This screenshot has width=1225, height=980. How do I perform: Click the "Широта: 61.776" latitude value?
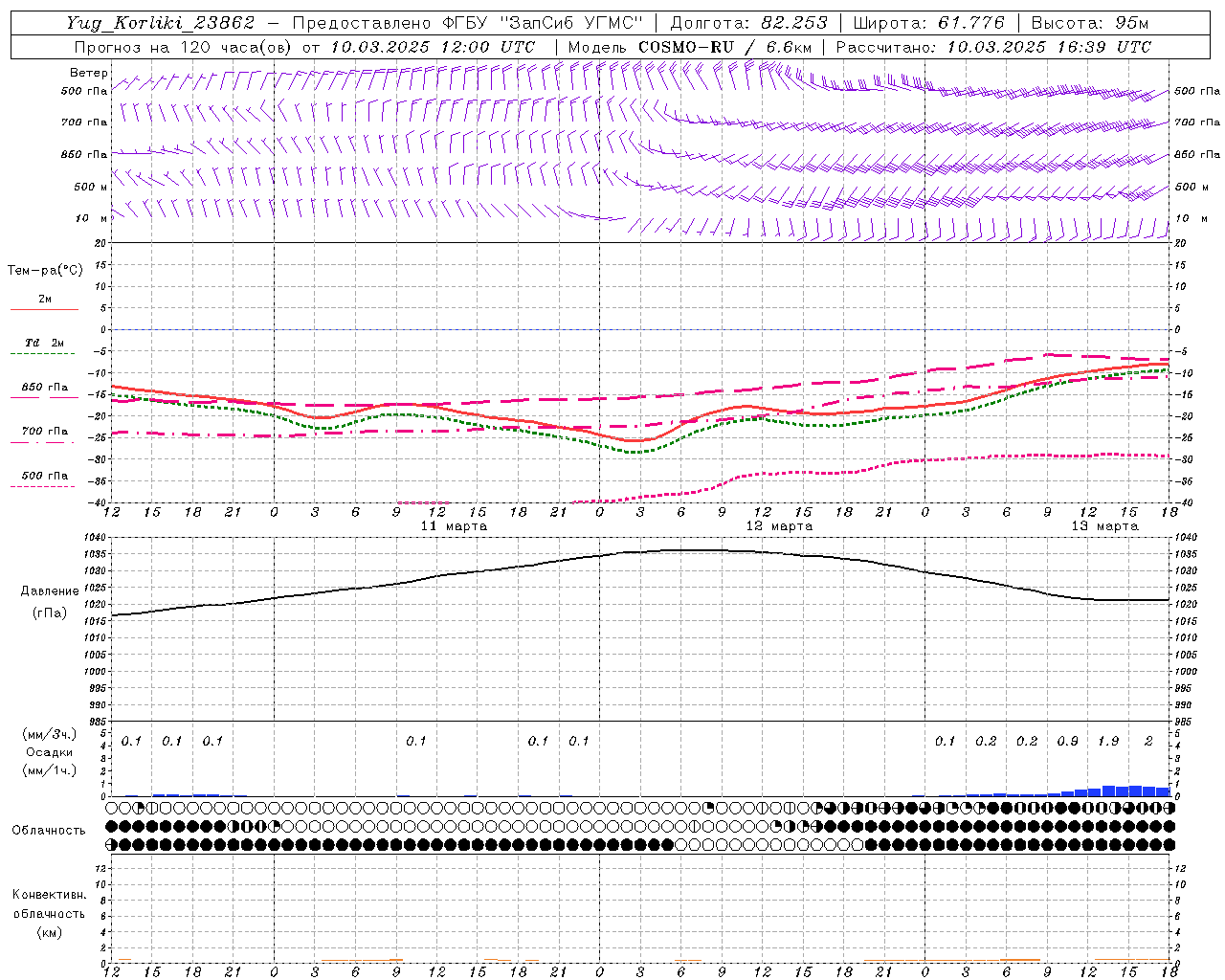928,23
